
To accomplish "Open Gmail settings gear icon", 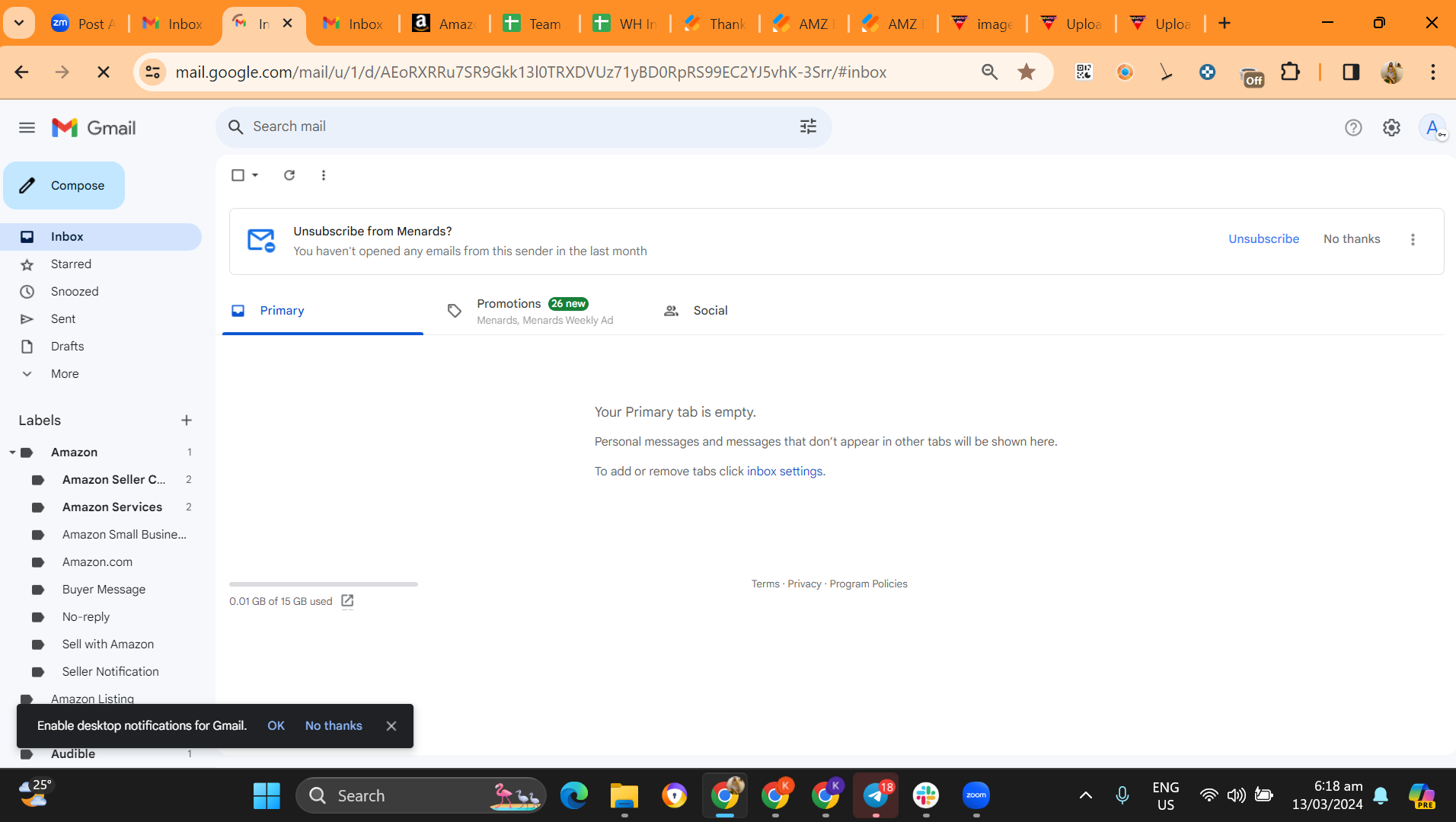I will (1391, 127).
